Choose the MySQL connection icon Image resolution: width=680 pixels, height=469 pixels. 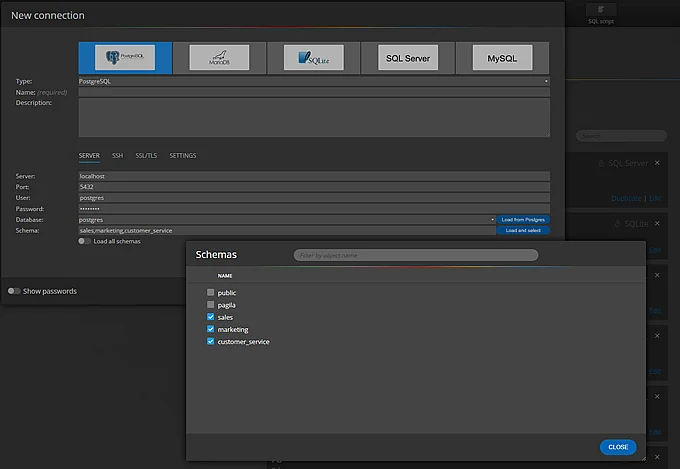(x=502, y=57)
